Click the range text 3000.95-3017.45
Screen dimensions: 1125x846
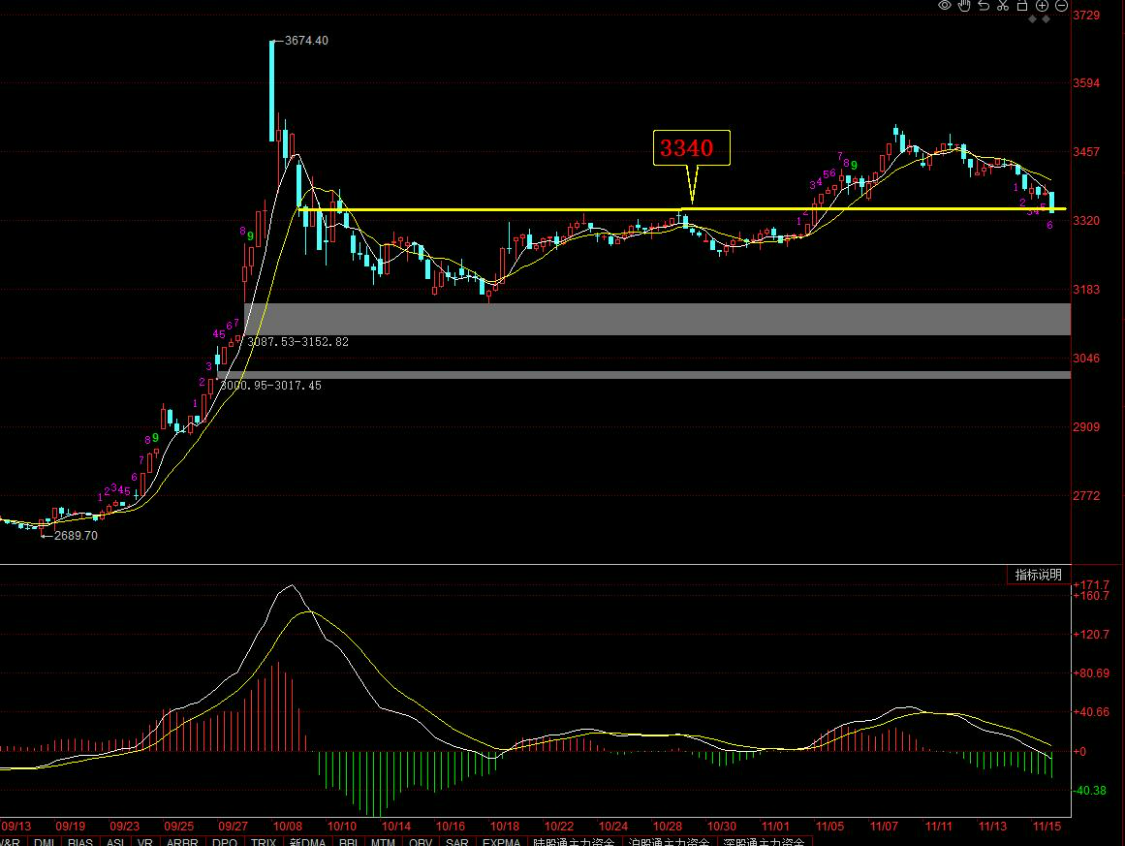pos(270,386)
